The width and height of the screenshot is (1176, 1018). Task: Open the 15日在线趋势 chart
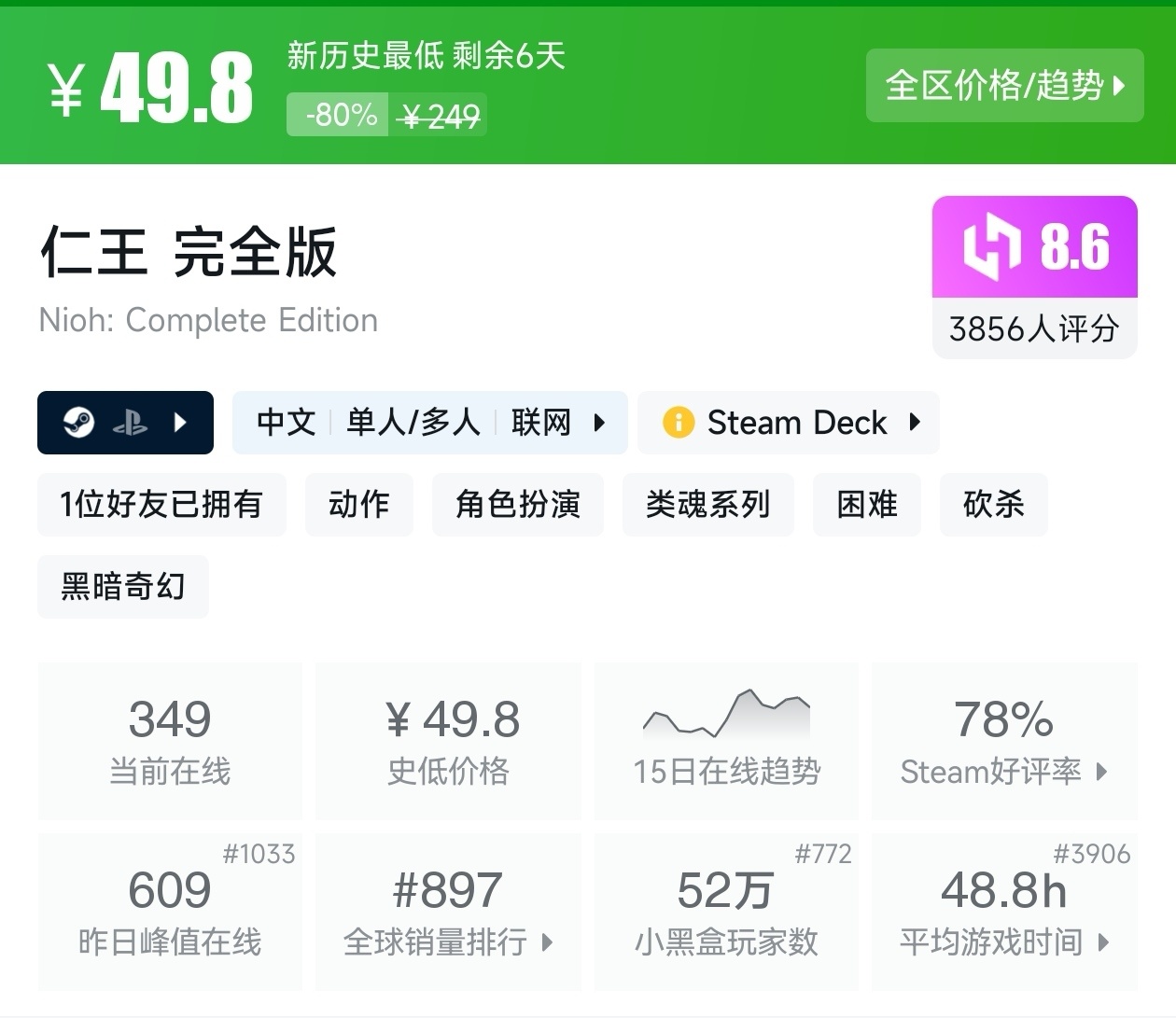(726, 742)
